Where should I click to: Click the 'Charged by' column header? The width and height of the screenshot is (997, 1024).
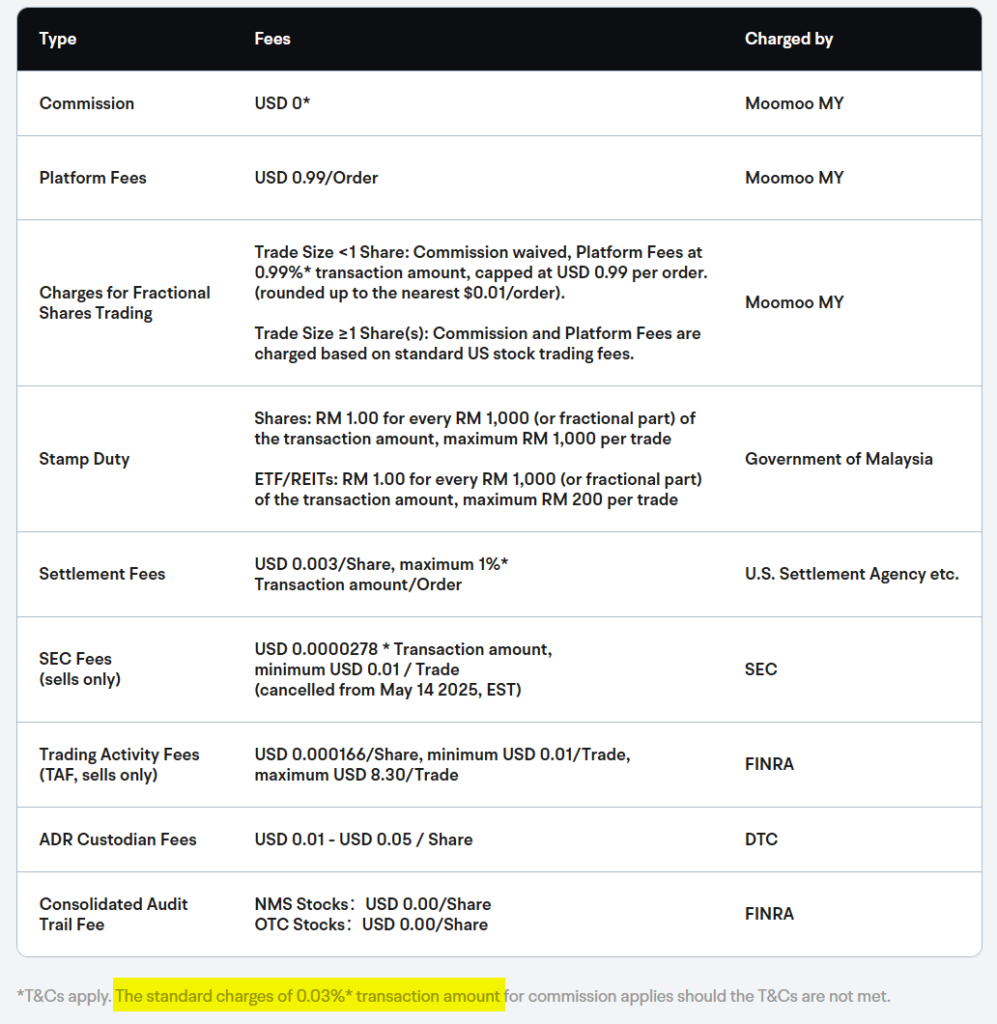click(788, 39)
